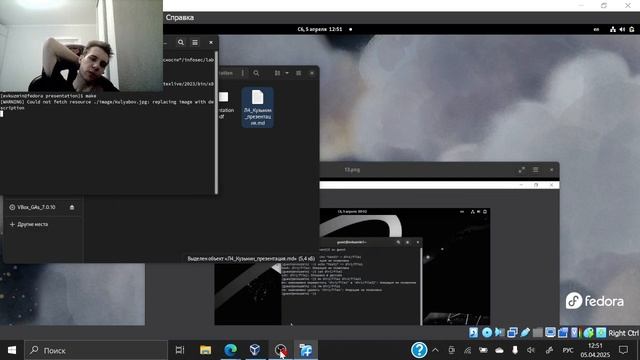Open the Windows notification center

(x=623, y=350)
